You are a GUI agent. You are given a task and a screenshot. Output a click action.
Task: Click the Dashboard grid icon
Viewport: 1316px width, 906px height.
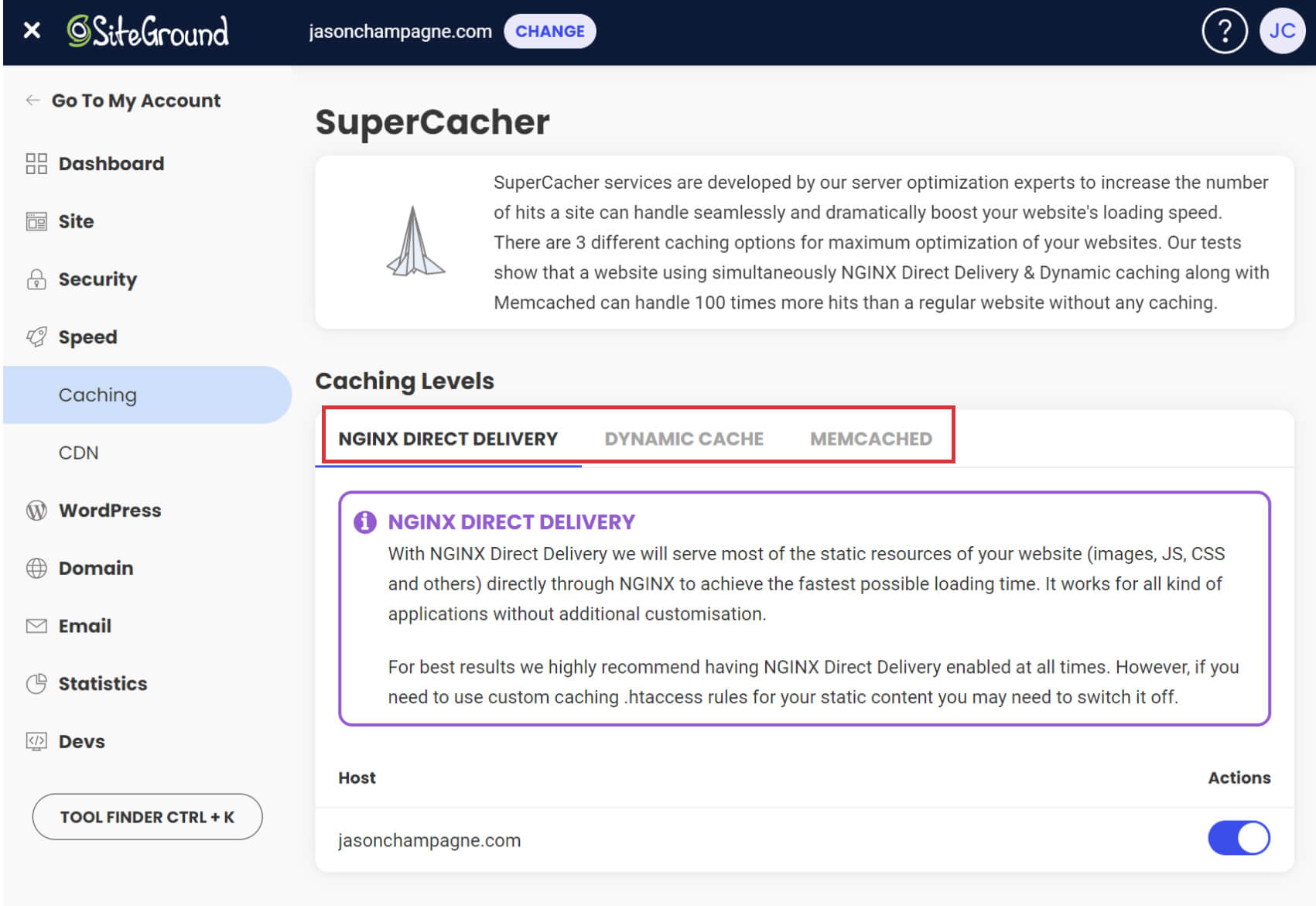pos(36,163)
